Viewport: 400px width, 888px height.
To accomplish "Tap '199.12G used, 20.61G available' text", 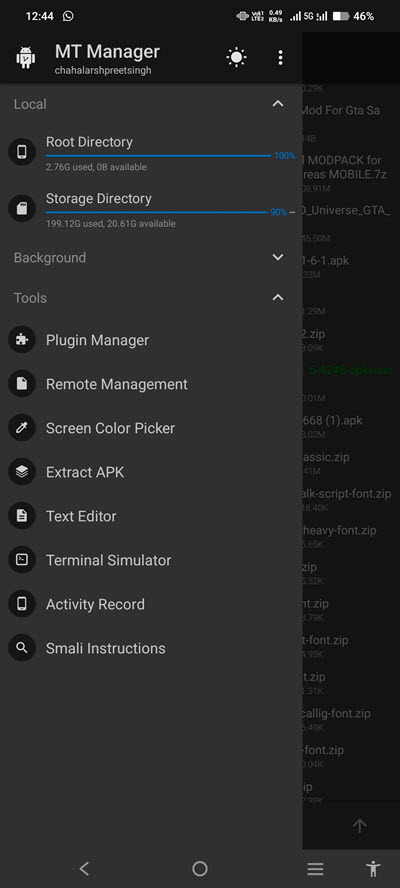I will pyautogui.click(x=110, y=224).
